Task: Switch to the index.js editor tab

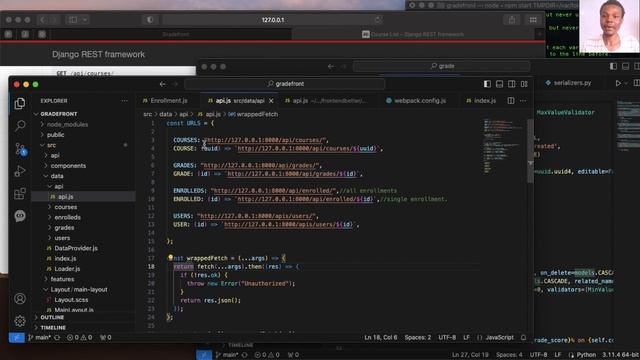Action: (x=481, y=100)
